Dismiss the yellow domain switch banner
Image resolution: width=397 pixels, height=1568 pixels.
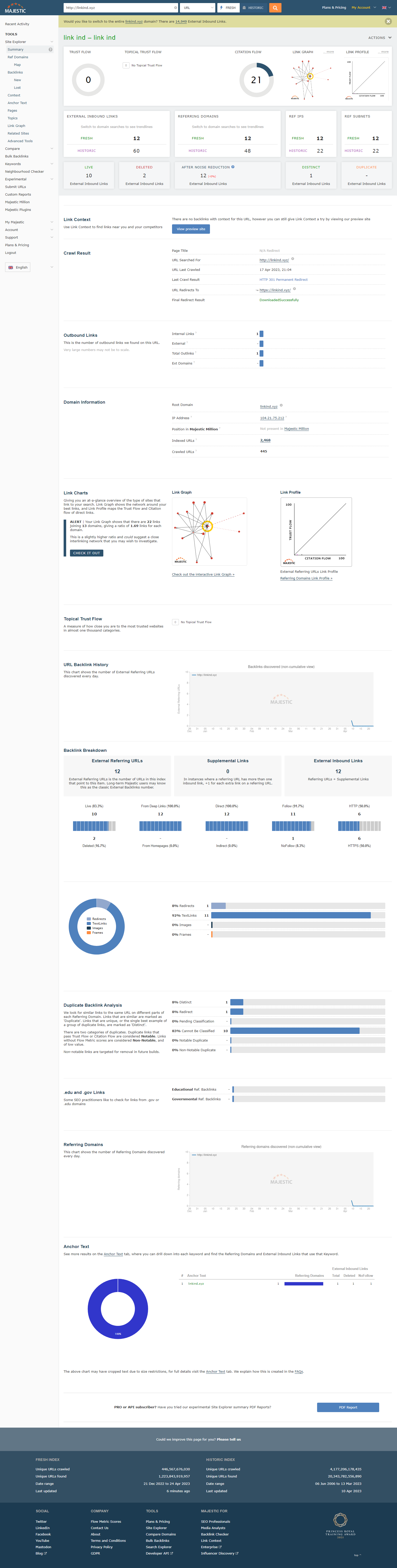(x=388, y=21)
